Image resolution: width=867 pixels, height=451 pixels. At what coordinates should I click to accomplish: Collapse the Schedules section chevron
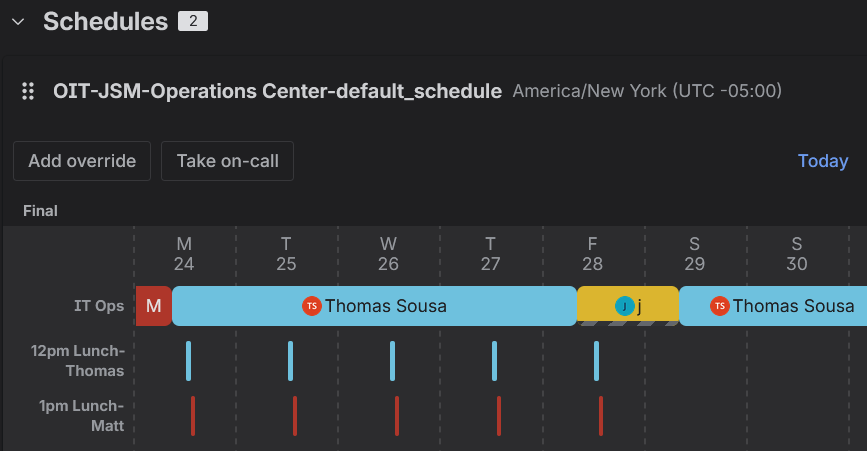(x=18, y=21)
